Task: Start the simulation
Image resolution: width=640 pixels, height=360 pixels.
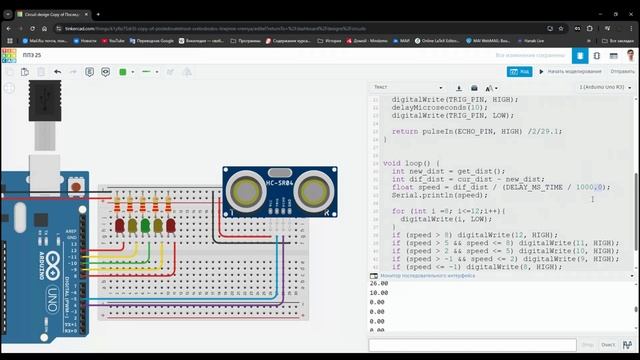Action: 570,72
